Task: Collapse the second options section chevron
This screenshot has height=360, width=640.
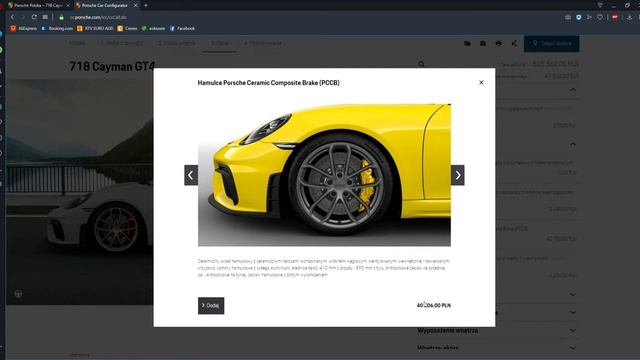Action: coord(573,144)
